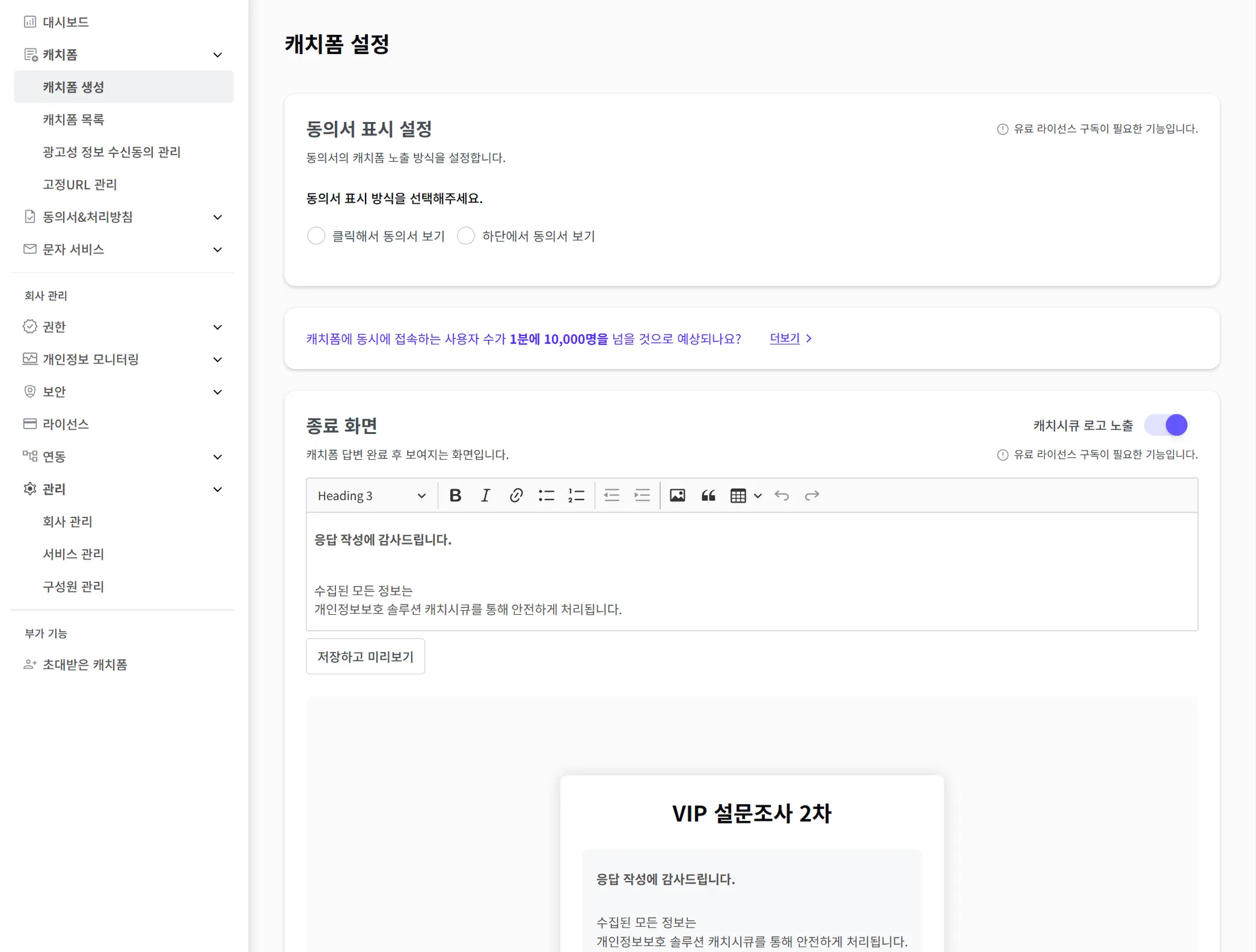Select 클릭해서 동의서 보기 radio option

pos(316,236)
